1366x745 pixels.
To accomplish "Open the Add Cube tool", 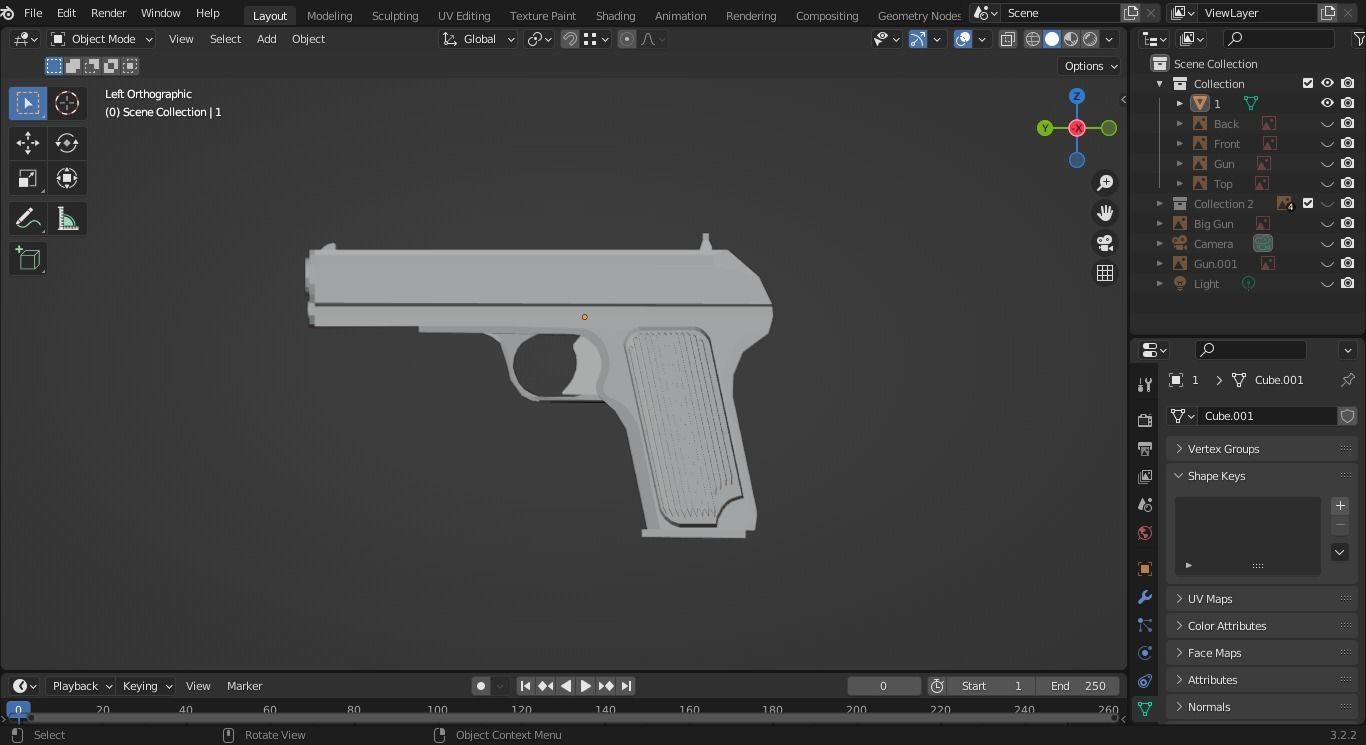I will click(27, 258).
